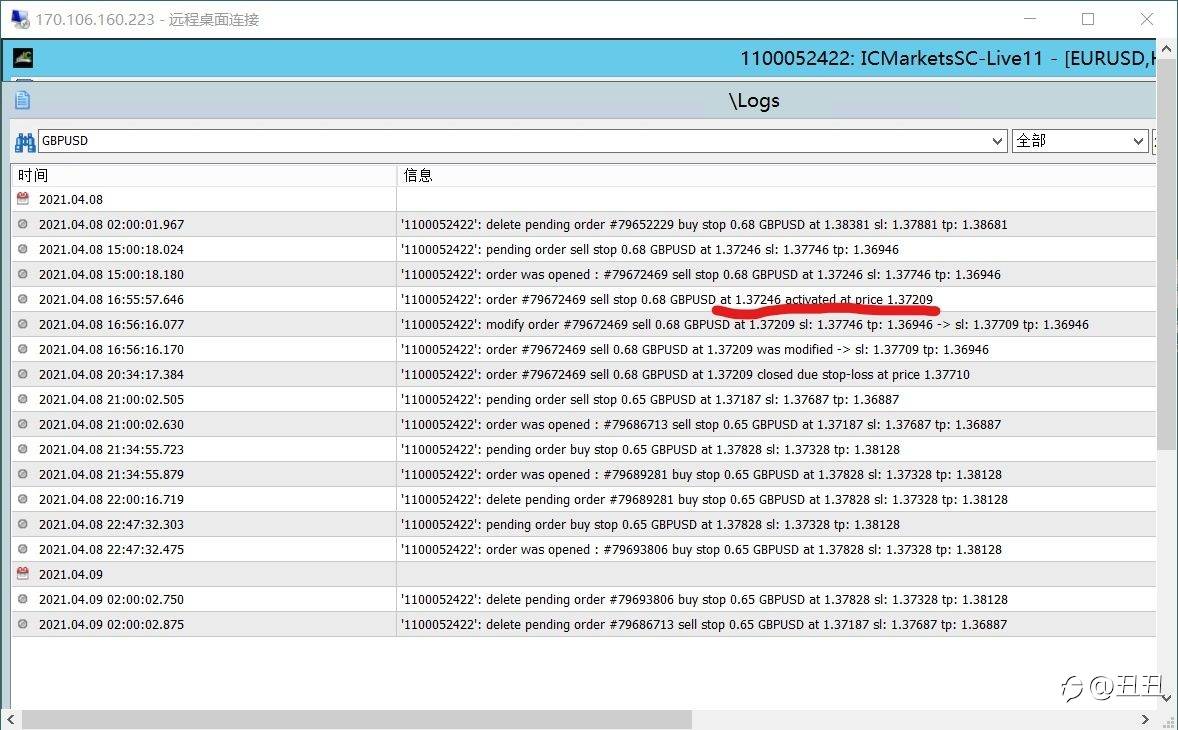
Task: Click the 2021.04.08 date group row
Action: [584, 199]
